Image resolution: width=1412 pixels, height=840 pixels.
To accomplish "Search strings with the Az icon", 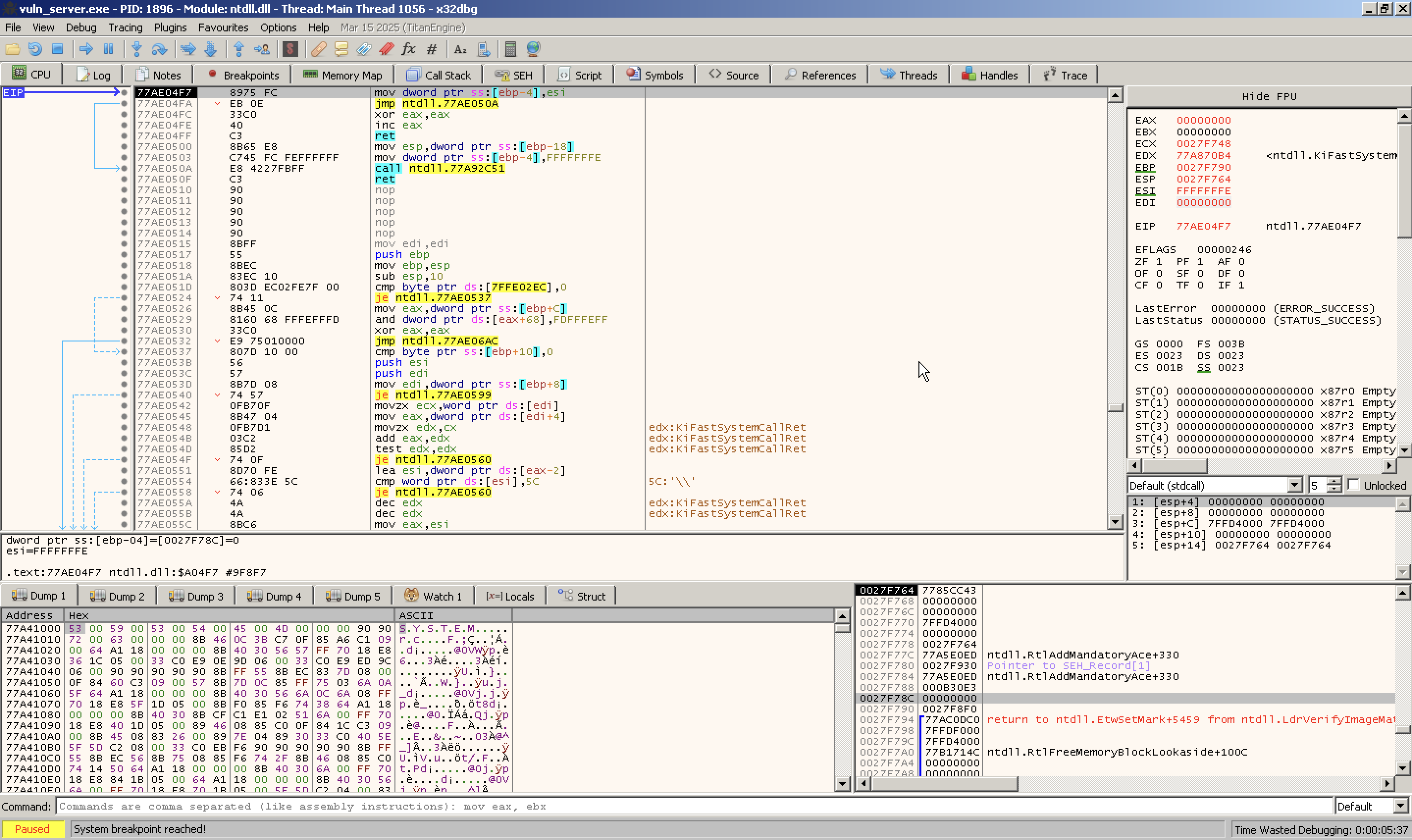I will point(461,49).
